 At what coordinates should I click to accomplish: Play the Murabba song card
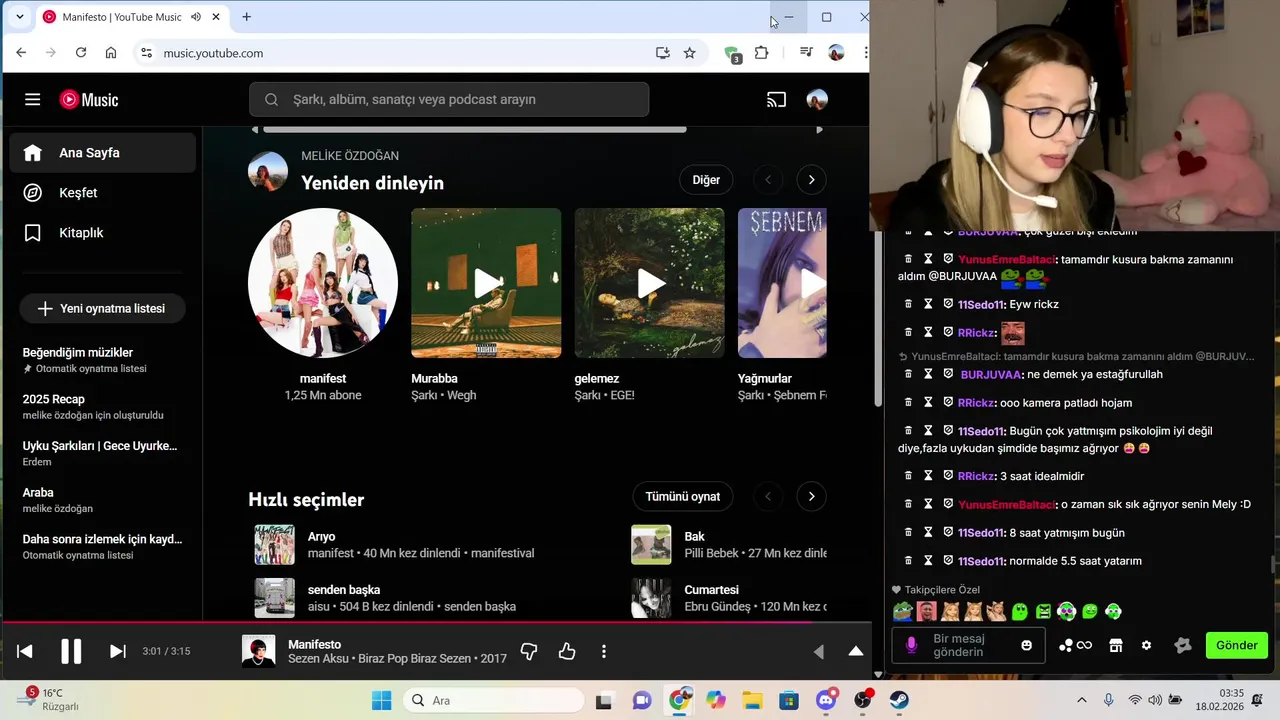click(486, 283)
